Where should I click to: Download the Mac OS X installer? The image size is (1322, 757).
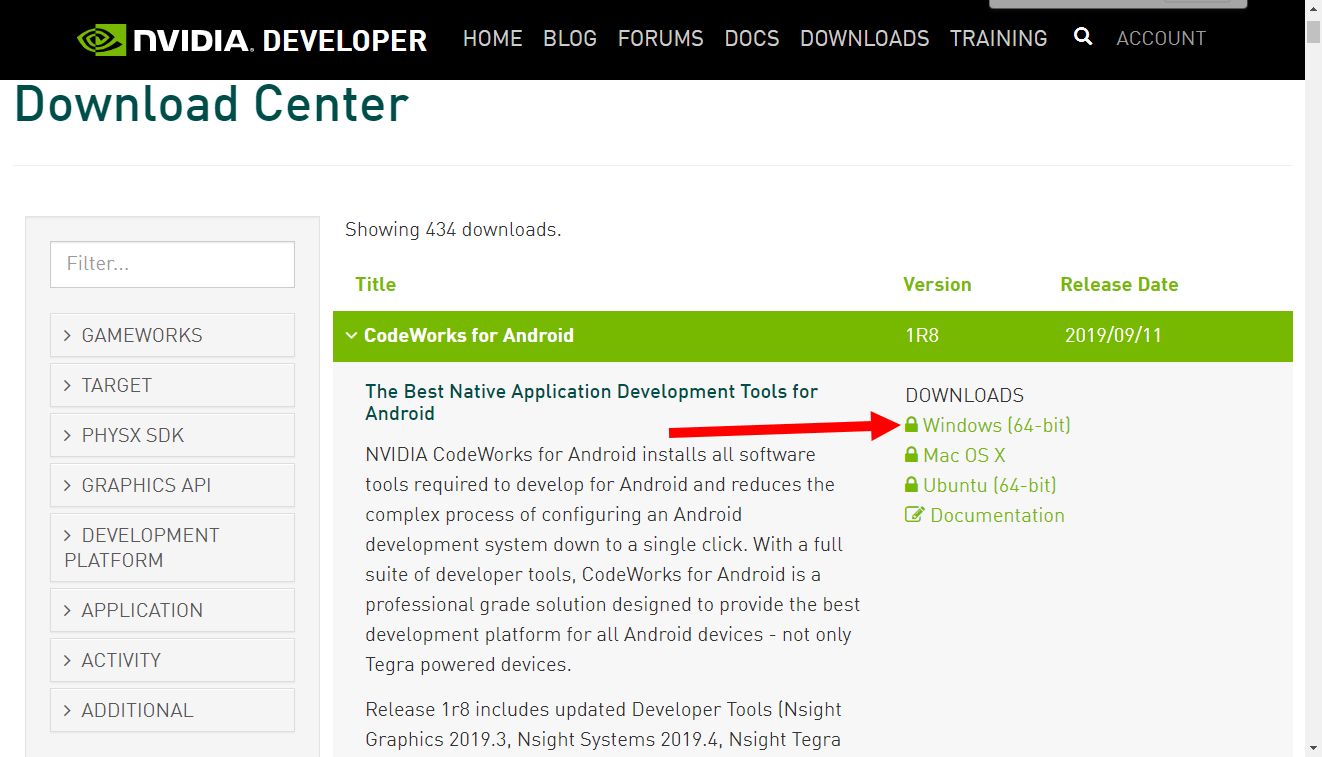(x=964, y=455)
